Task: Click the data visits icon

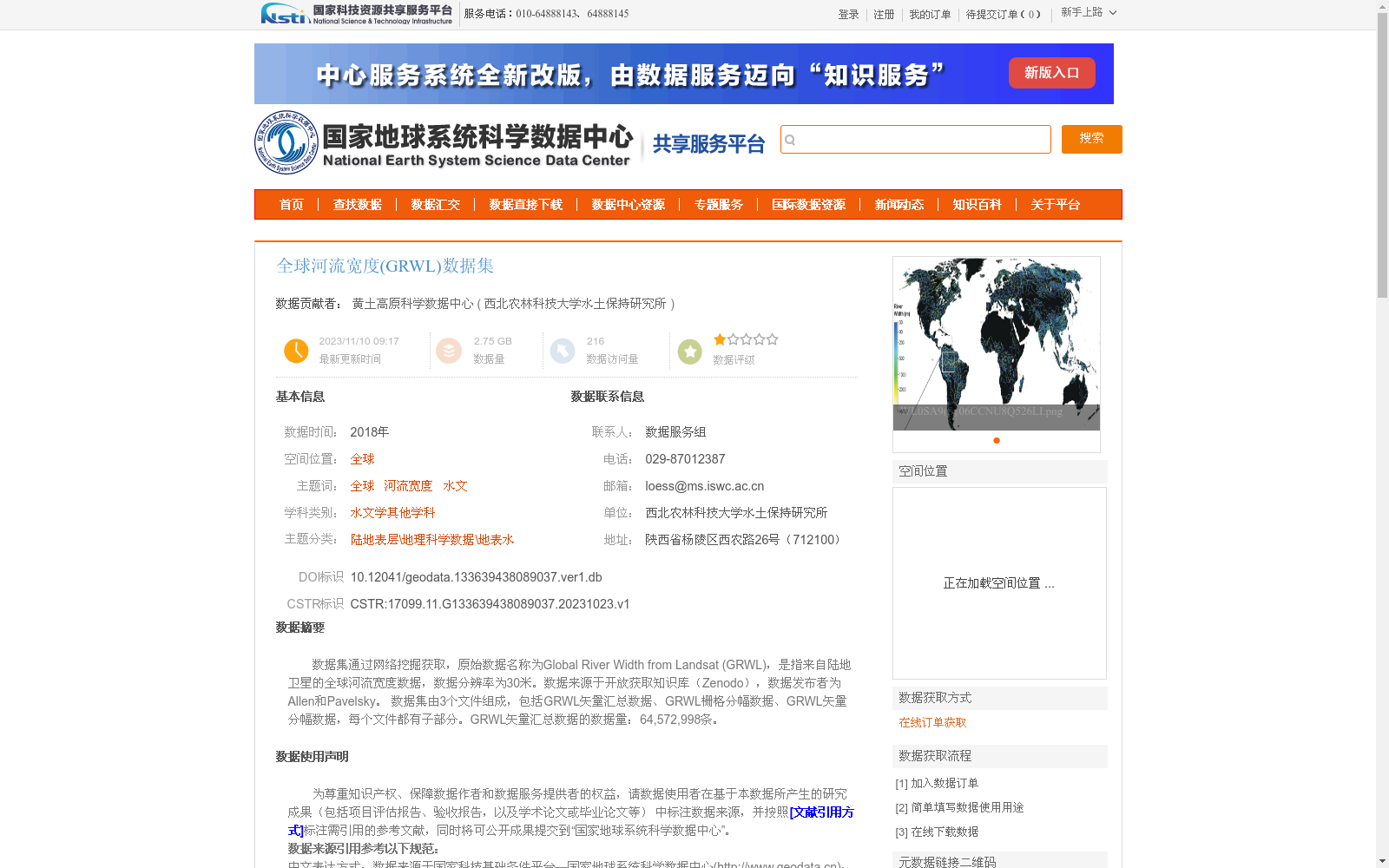Action: click(563, 351)
